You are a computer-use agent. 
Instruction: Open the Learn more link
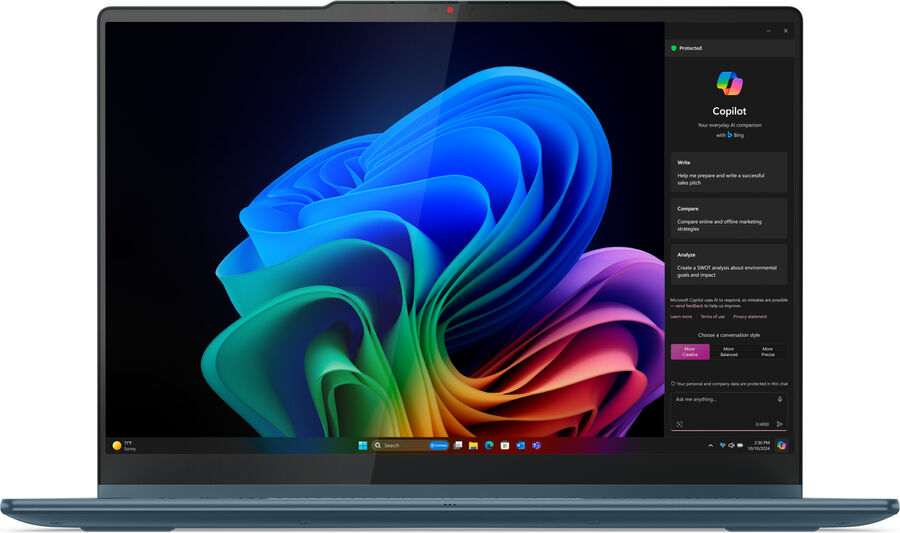[x=681, y=317]
